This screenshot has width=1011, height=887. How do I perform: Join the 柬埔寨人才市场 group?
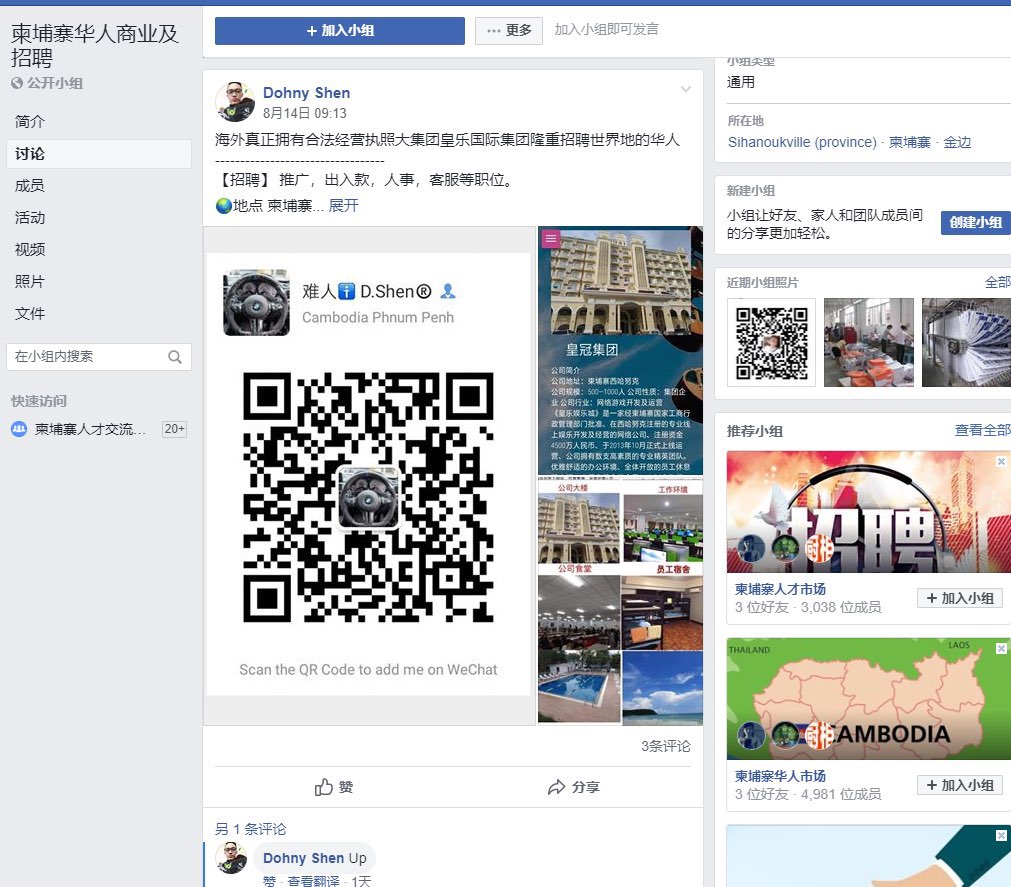pyautogui.click(x=959, y=598)
